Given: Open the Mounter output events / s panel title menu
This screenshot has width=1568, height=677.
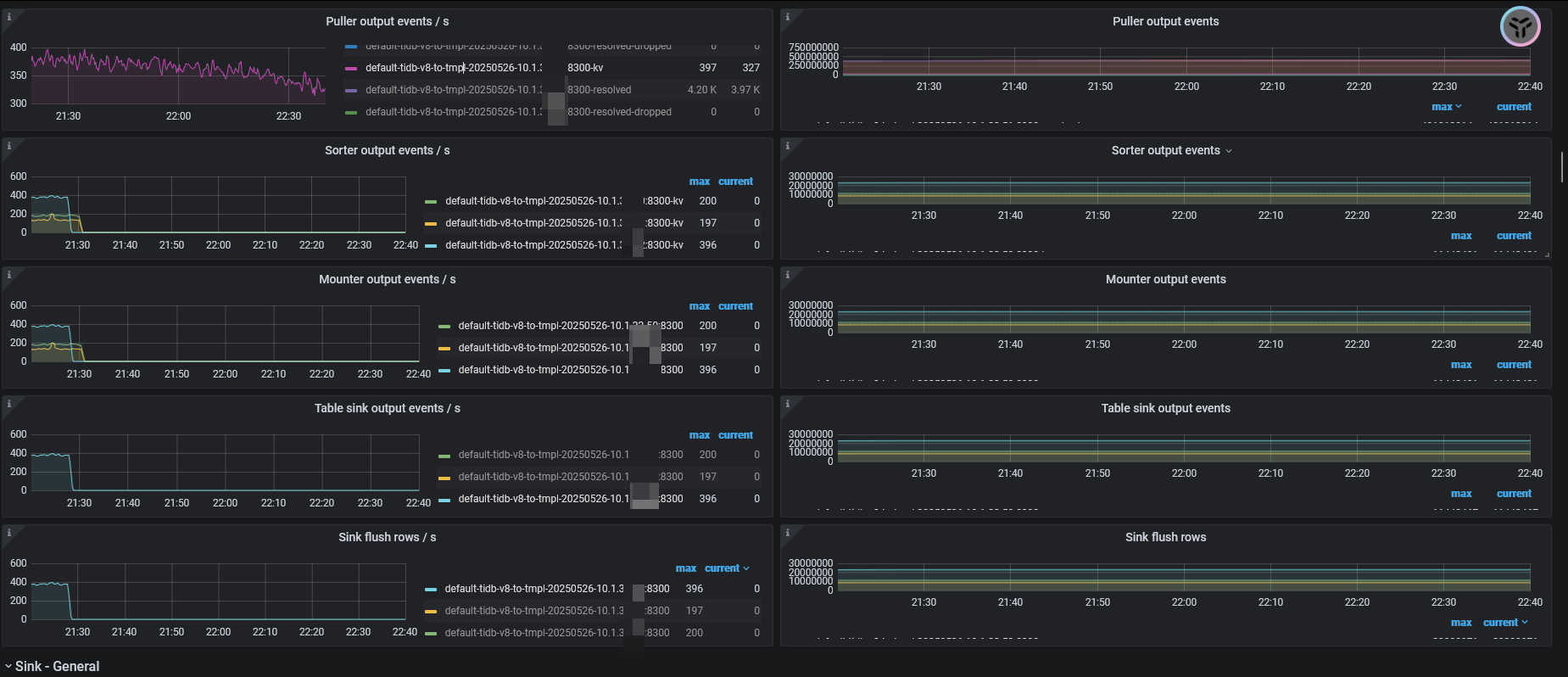Looking at the screenshot, I should pyautogui.click(x=387, y=280).
